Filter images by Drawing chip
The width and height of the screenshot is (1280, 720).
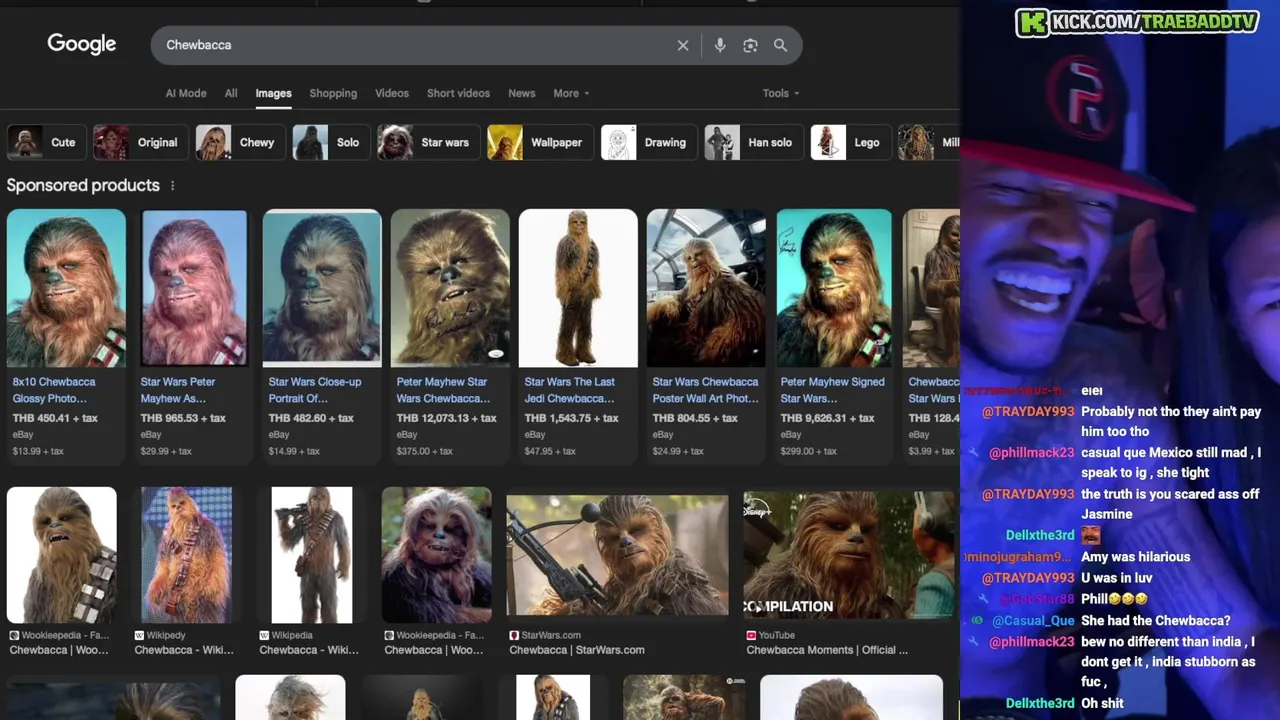coord(647,142)
